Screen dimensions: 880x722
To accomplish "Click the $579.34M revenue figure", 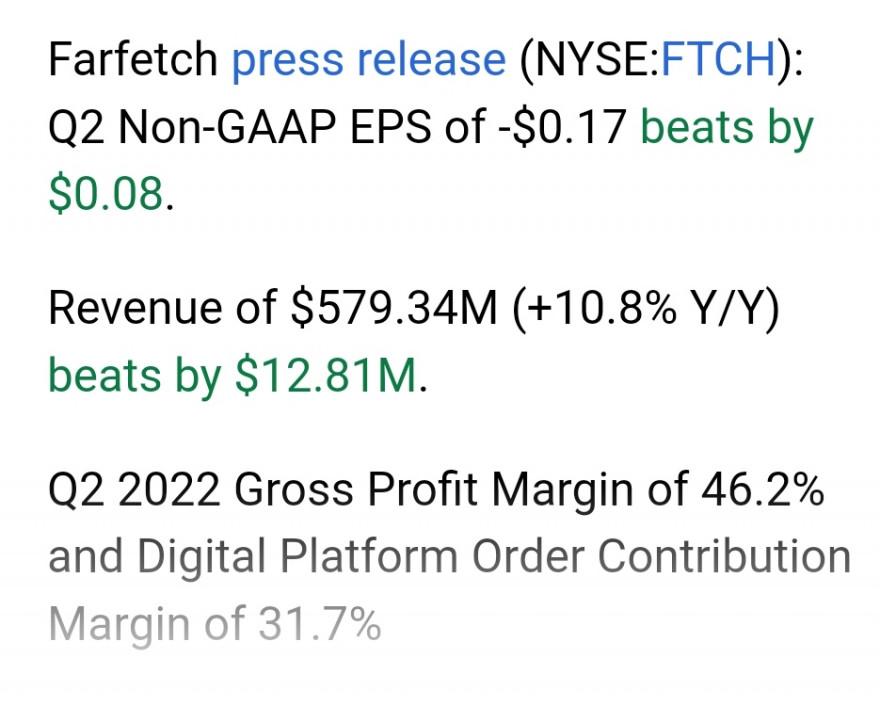I will [x=393, y=308].
